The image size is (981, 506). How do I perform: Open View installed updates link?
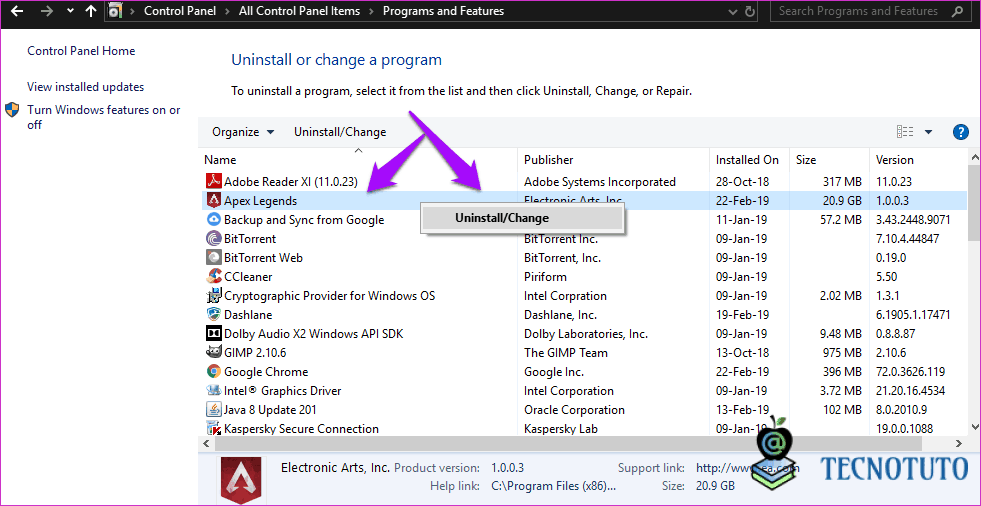coord(86,87)
